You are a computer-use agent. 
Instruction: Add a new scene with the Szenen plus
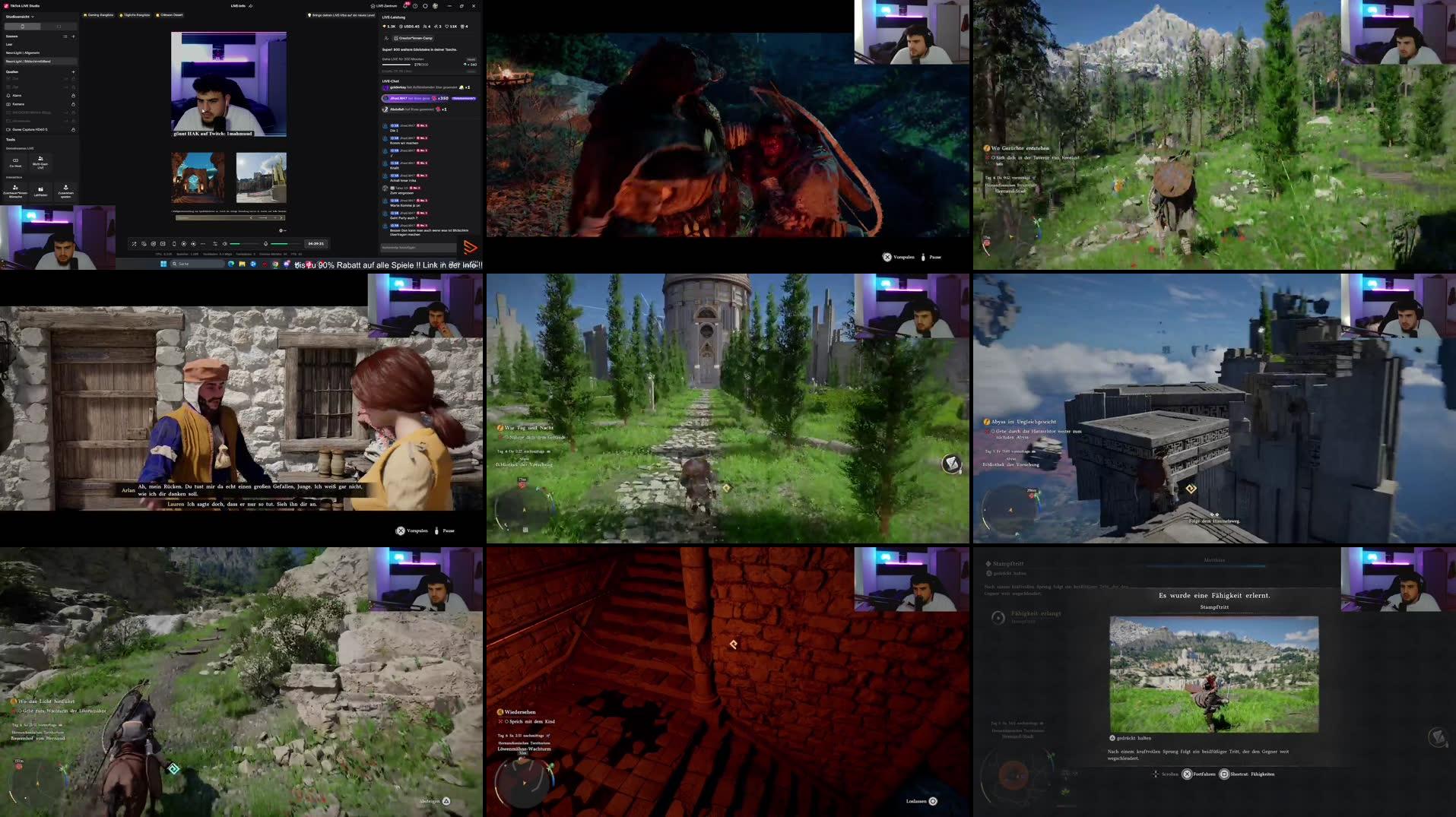click(x=73, y=36)
